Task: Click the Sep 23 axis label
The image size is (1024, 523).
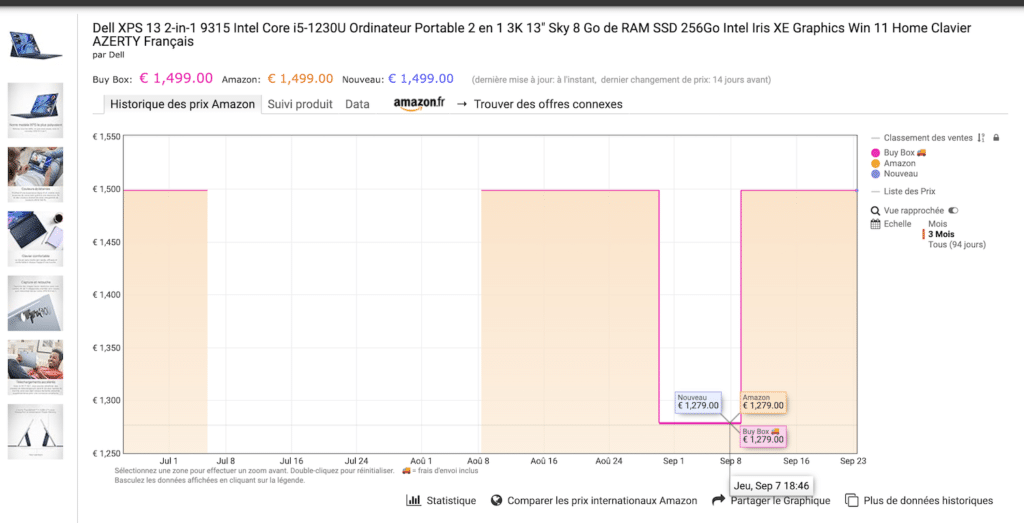Action: [x=853, y=461]
